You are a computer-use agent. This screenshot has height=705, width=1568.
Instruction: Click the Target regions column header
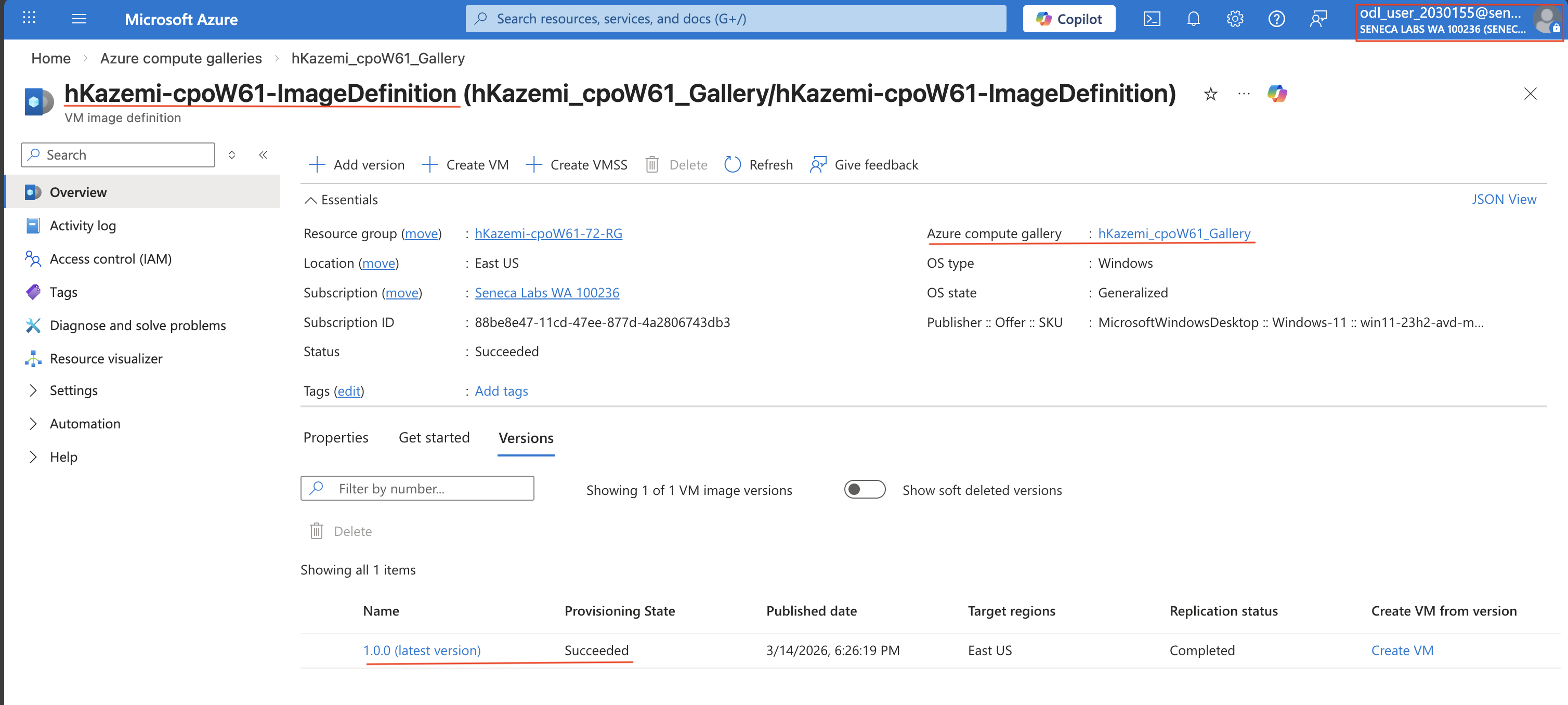[x=1011, y=610]
